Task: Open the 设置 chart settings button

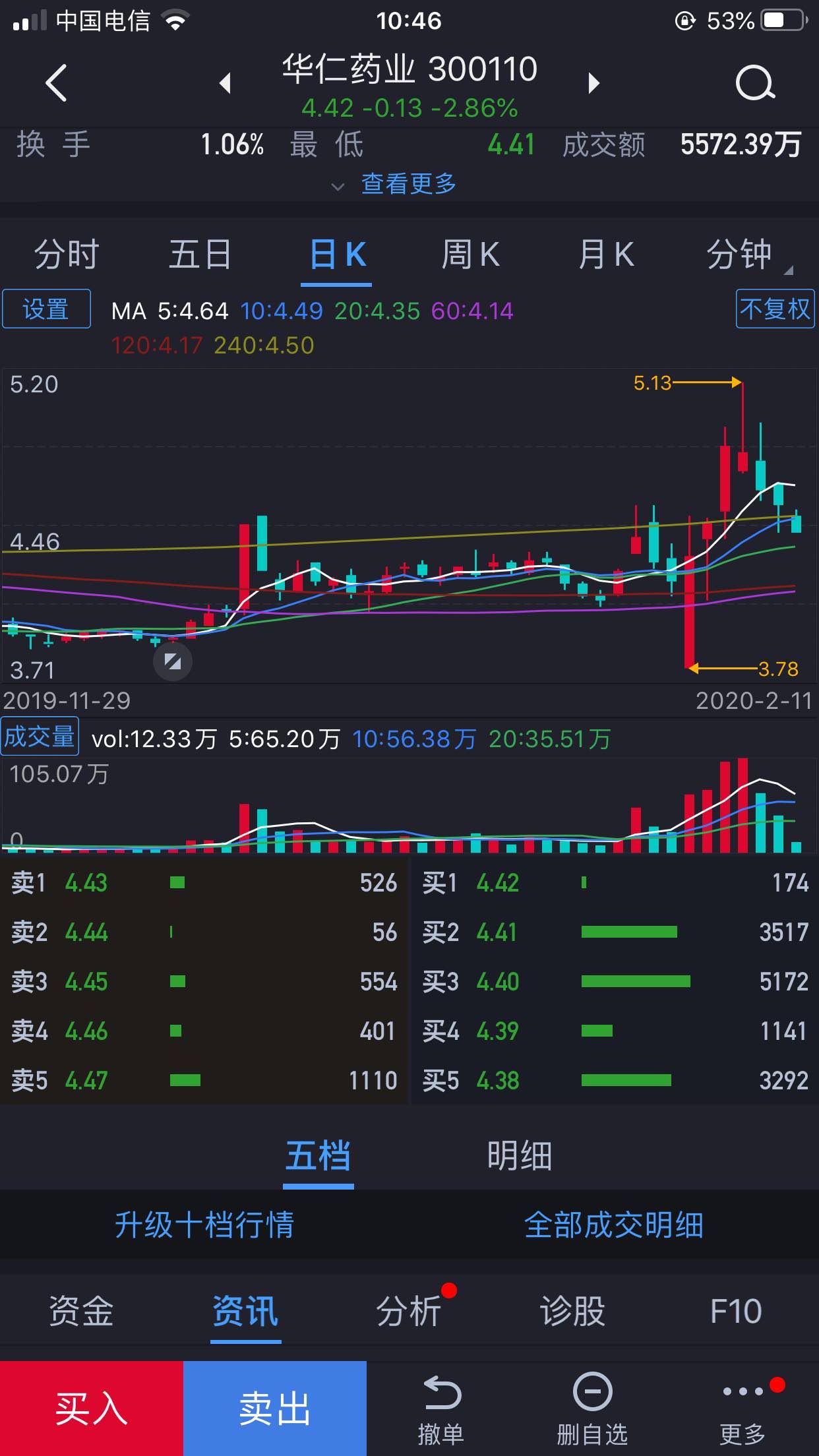Action: (x=46, y=309)
